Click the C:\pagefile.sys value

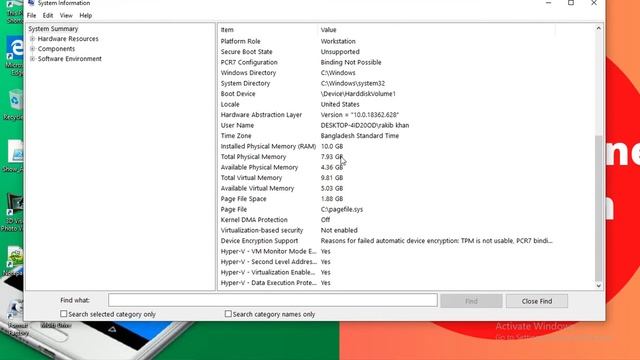(342, 209)
